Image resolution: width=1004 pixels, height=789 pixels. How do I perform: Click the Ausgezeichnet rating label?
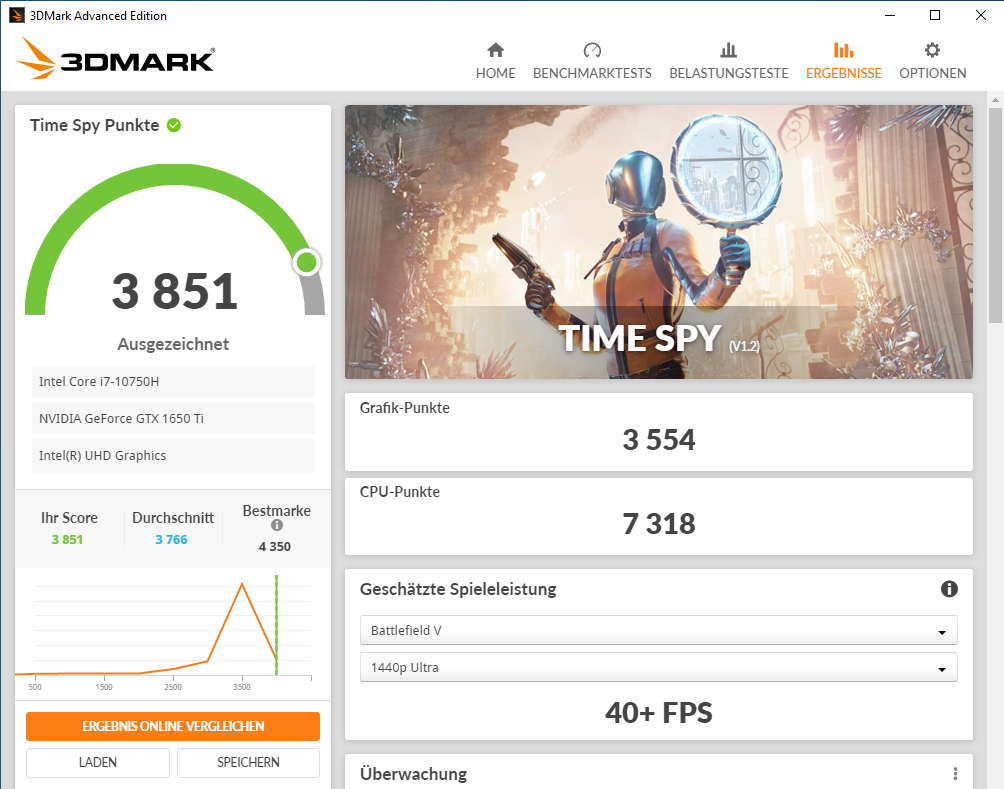(173, 344)
